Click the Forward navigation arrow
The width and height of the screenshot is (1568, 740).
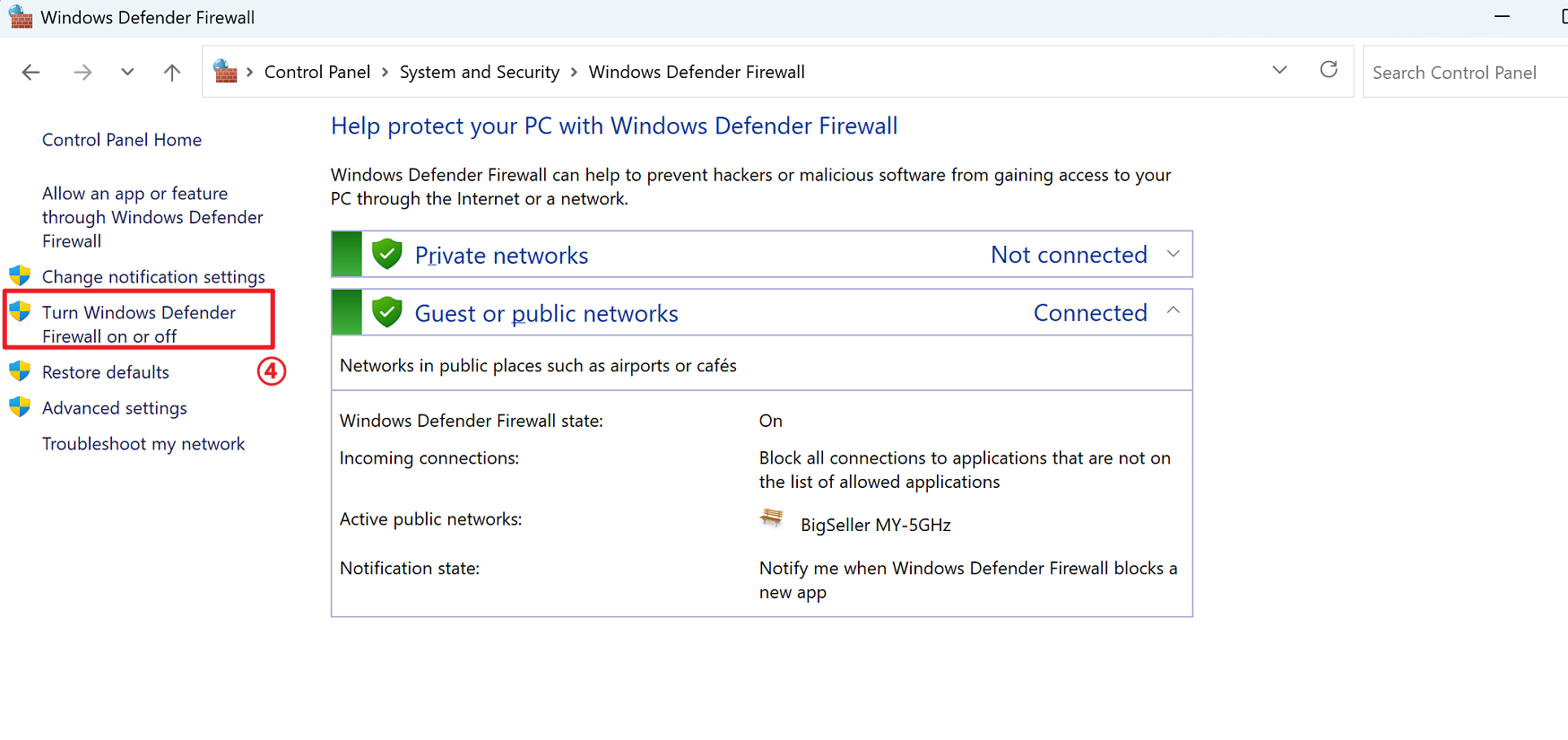coord(82,73)
